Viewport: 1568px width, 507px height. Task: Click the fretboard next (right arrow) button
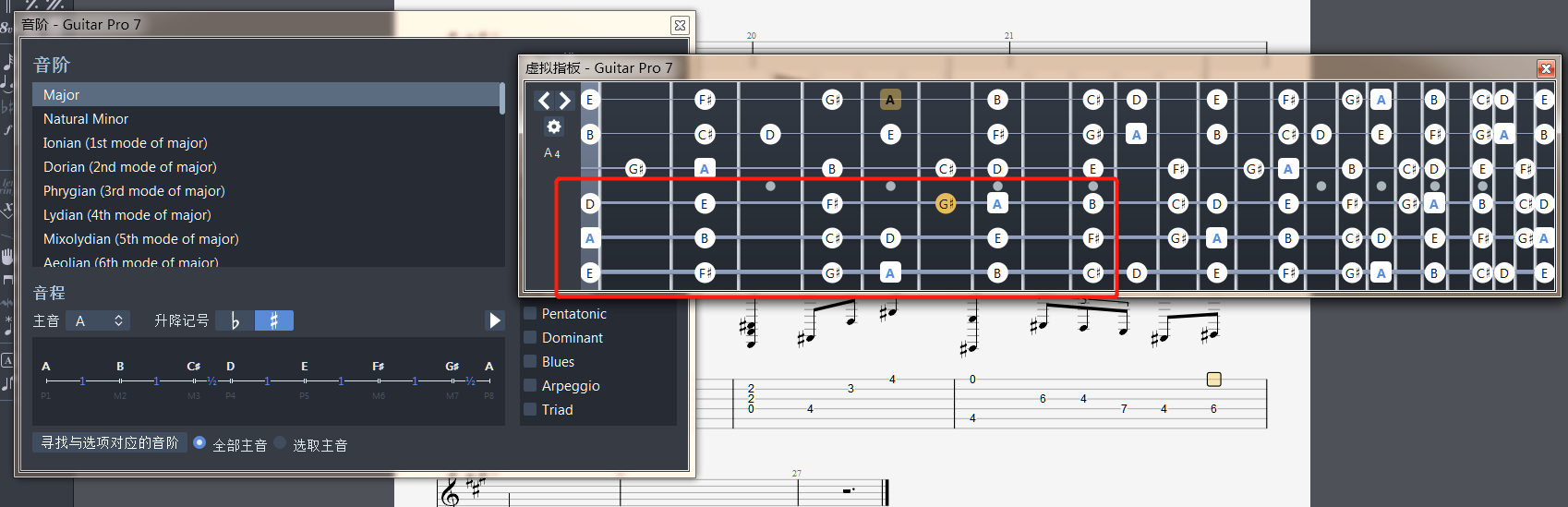564,101
